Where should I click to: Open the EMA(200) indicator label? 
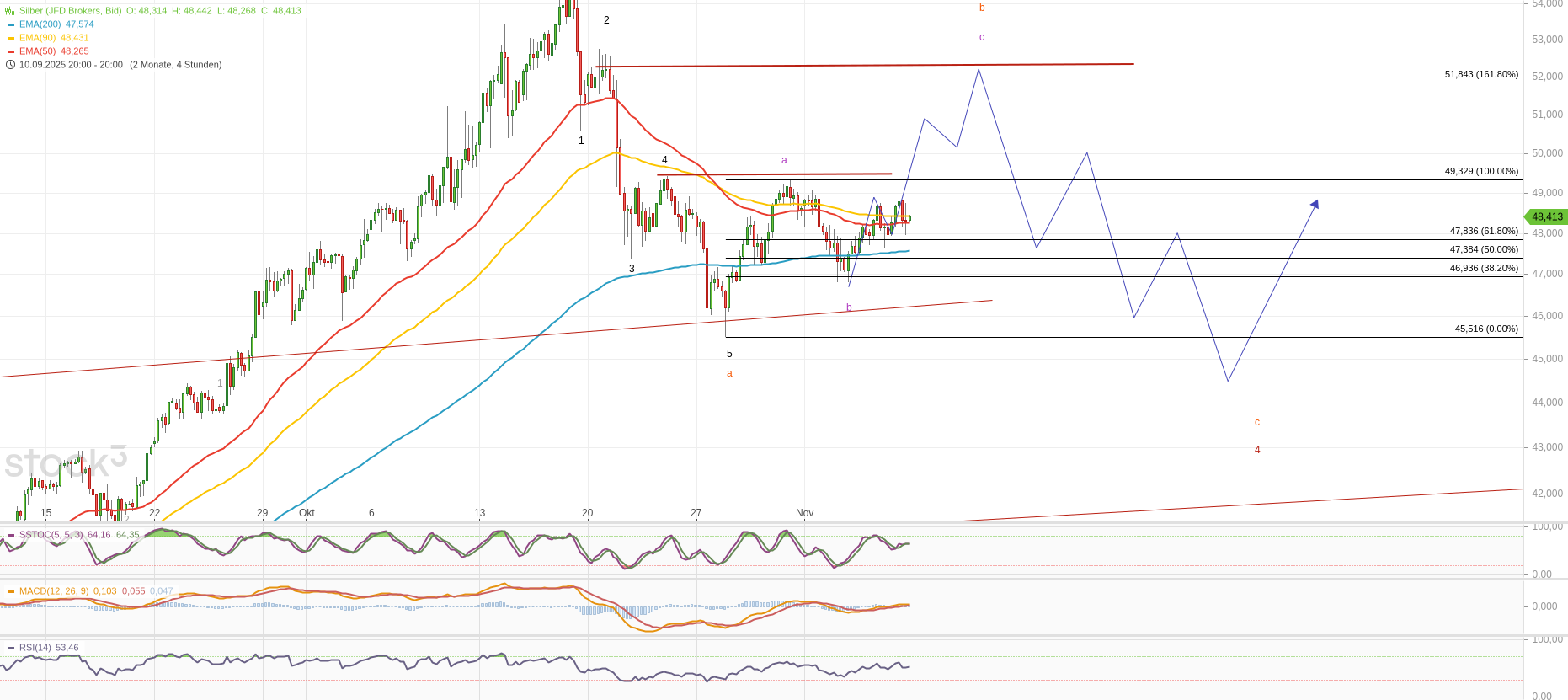(40, 24)
